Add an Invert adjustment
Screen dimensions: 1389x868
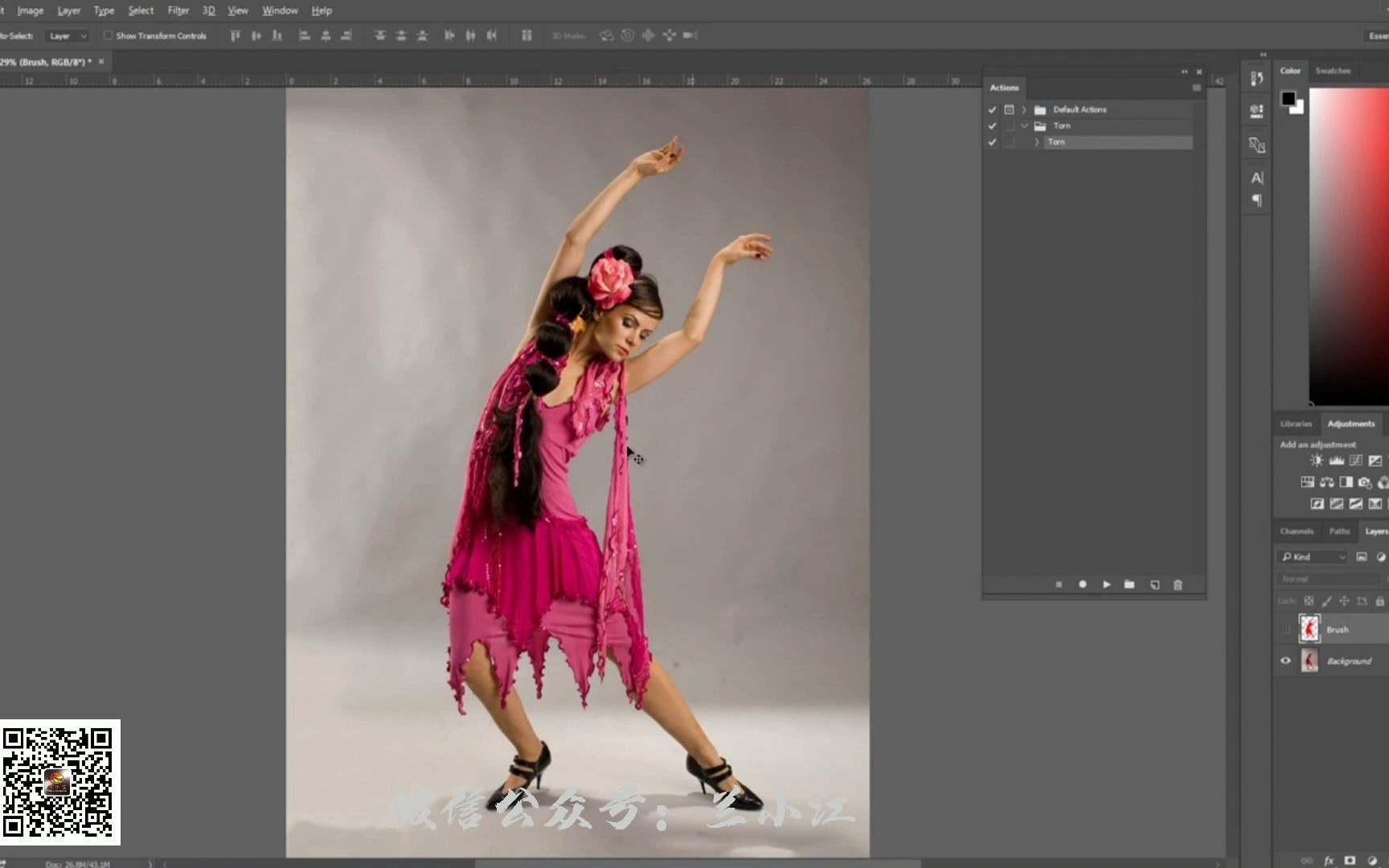1317,504
